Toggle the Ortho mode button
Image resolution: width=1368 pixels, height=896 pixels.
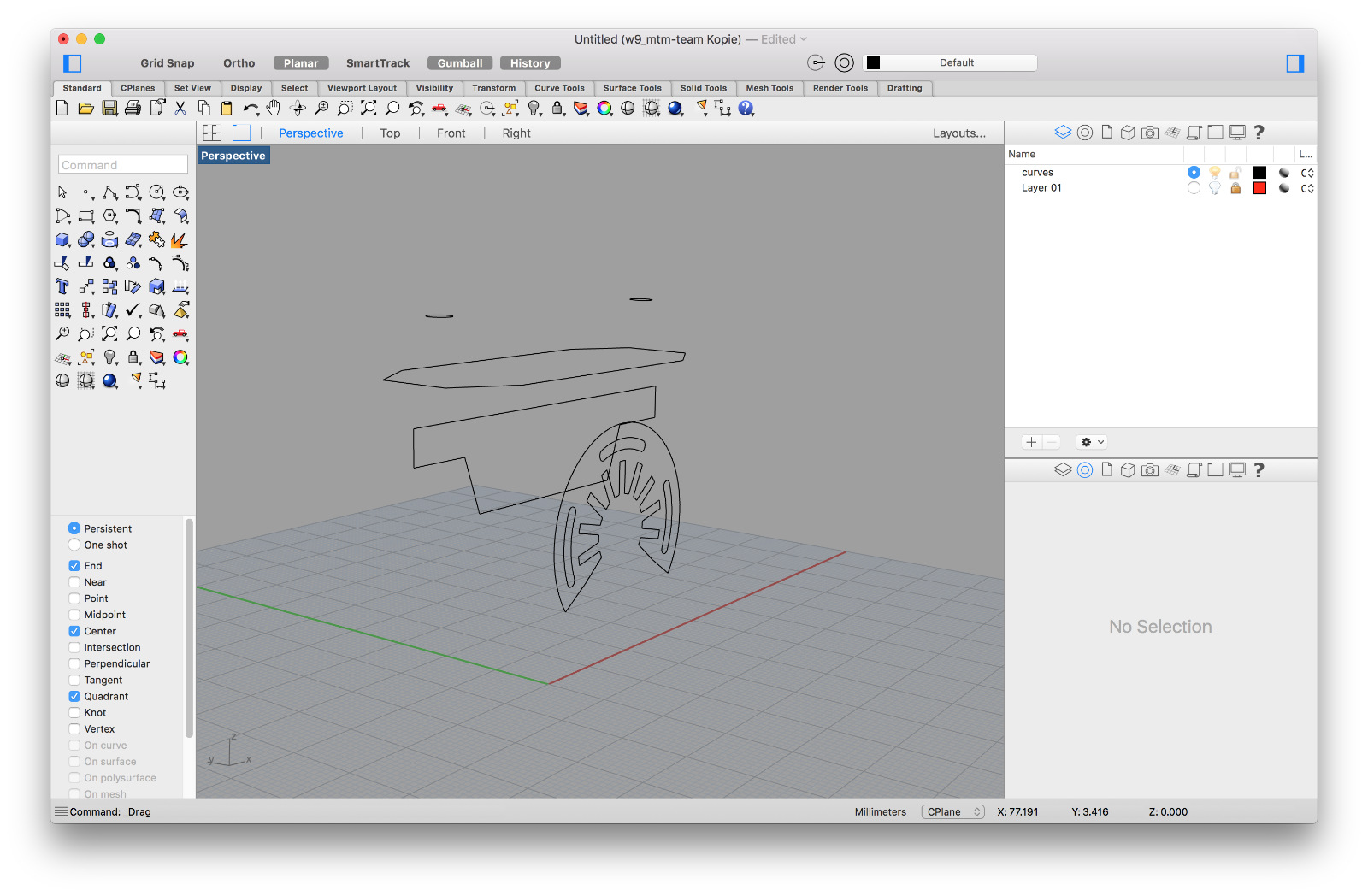coord(239,63)
